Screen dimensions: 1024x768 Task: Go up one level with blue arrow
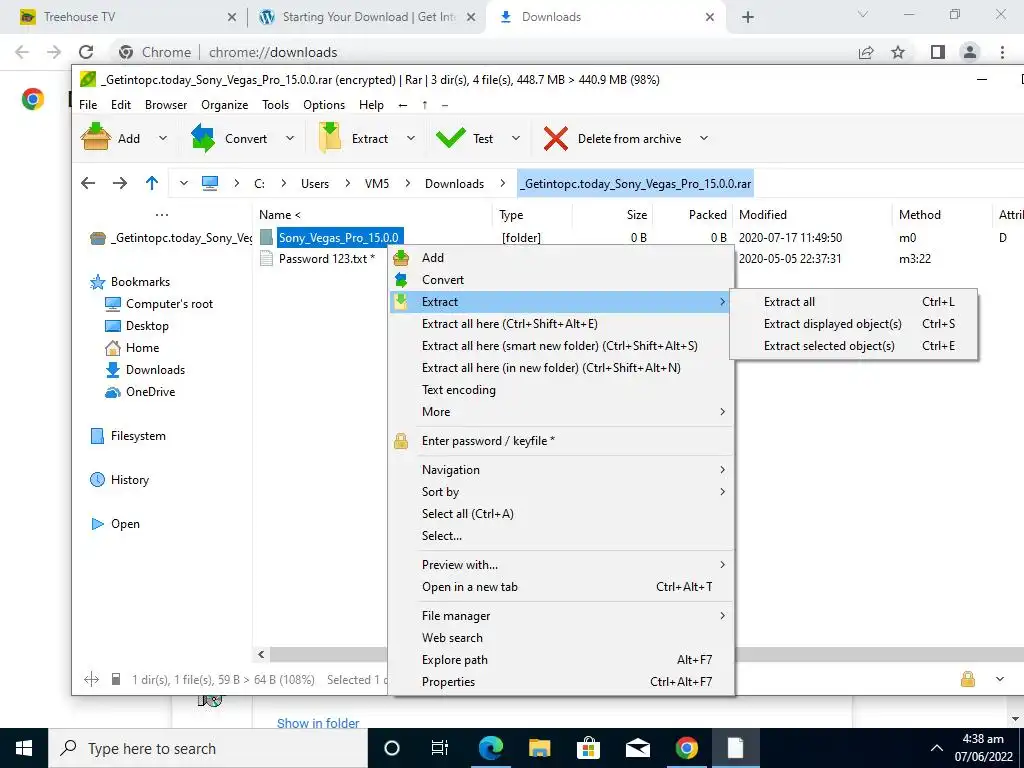coord(152,183)
